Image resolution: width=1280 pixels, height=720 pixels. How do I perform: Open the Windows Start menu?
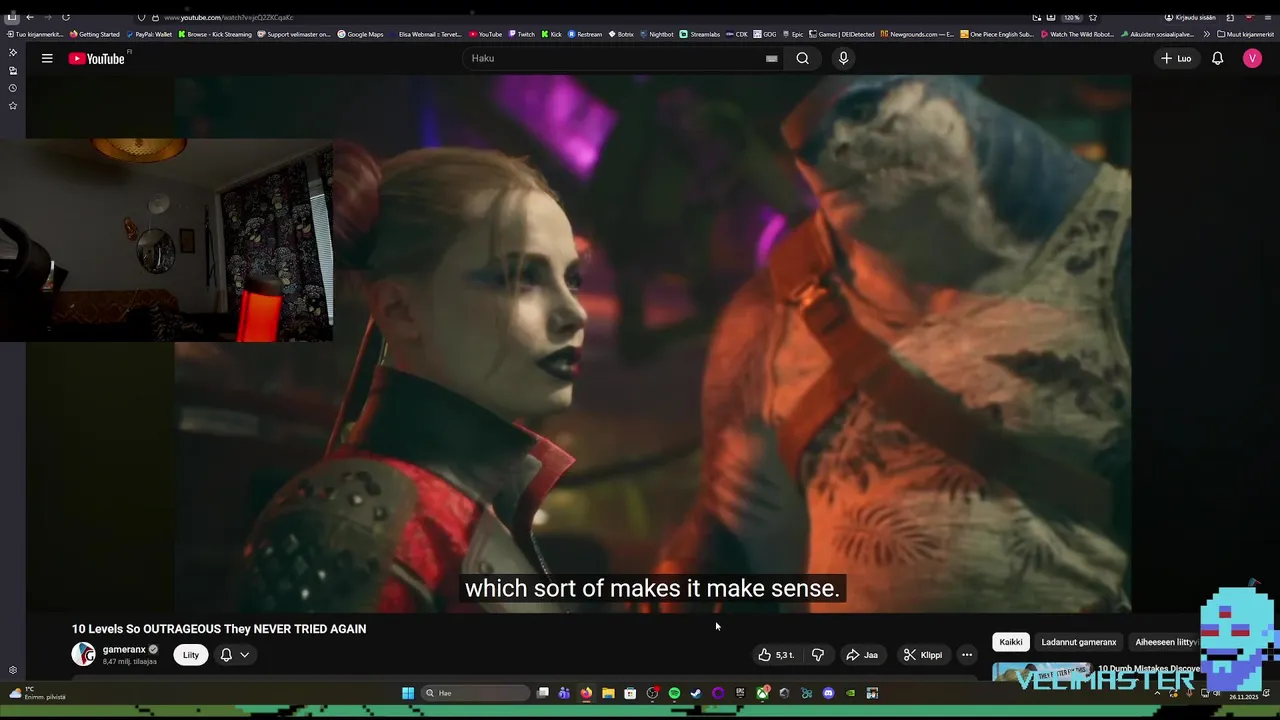(408, 693)
